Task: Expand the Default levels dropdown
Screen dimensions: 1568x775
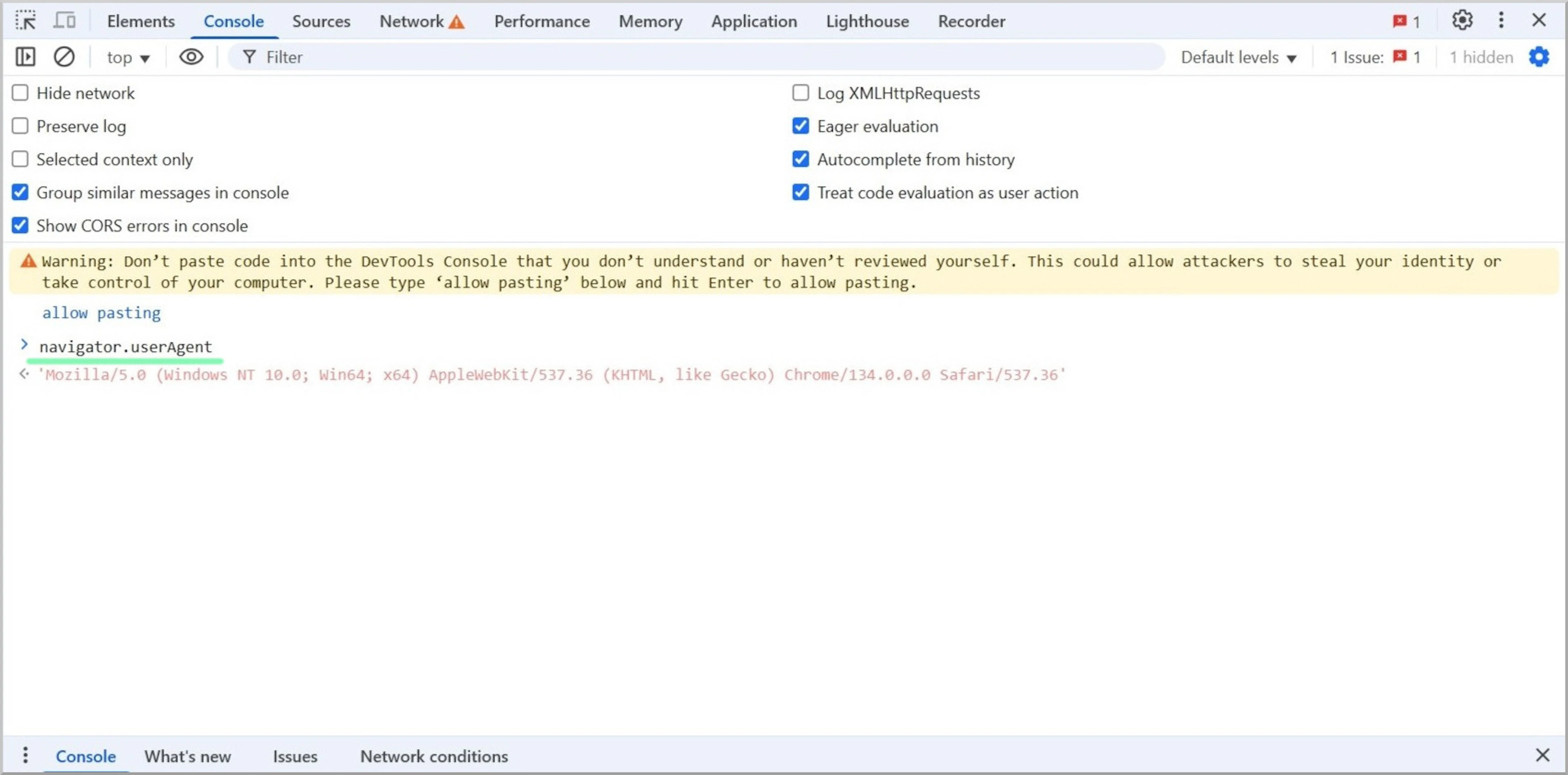Action: (x=1239, y=57)
